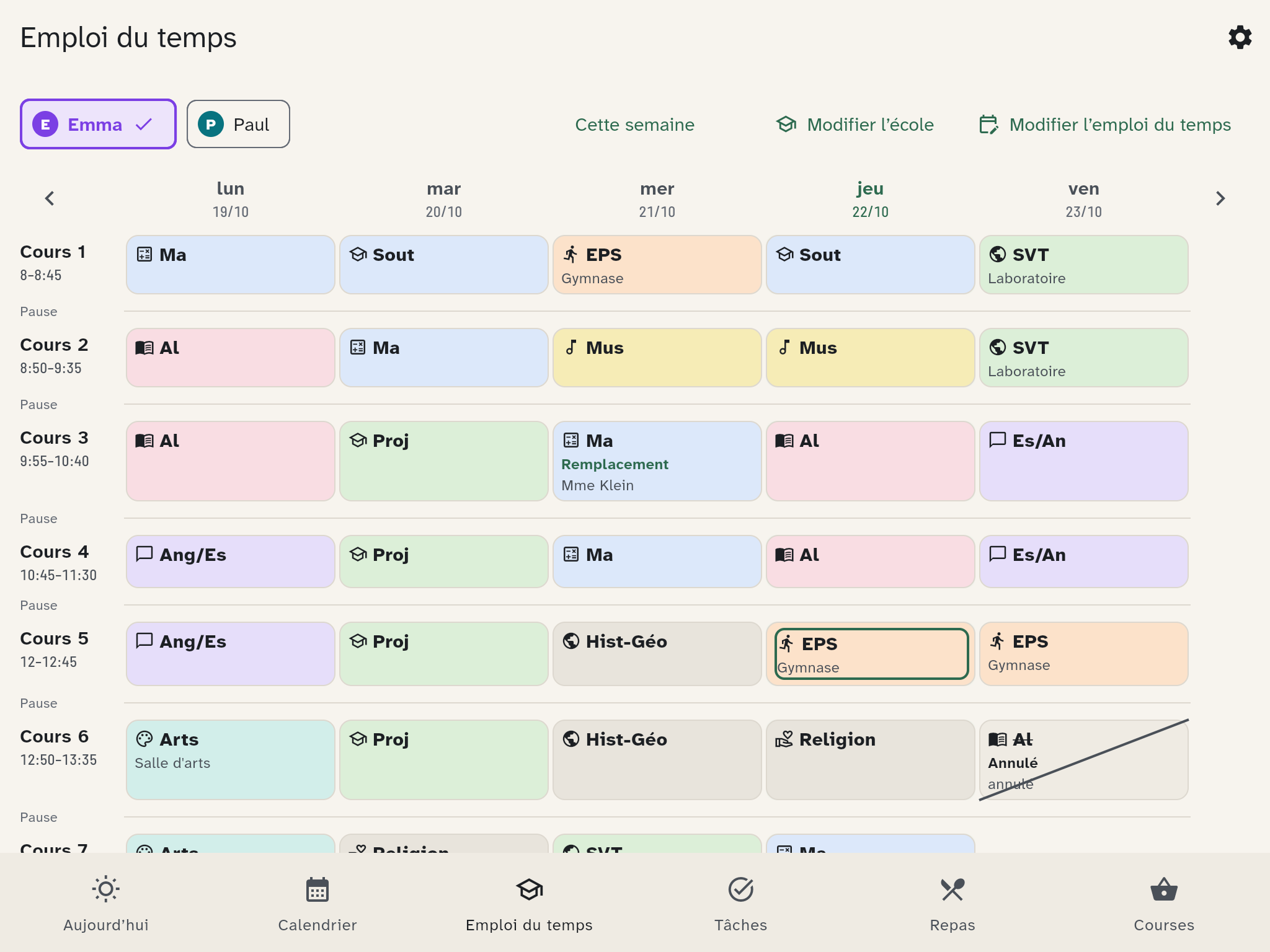This screenshot has width=1270, height=952.
Task: Open Monday Cours 2 Al lesson
Action: (x=231, y=358)
